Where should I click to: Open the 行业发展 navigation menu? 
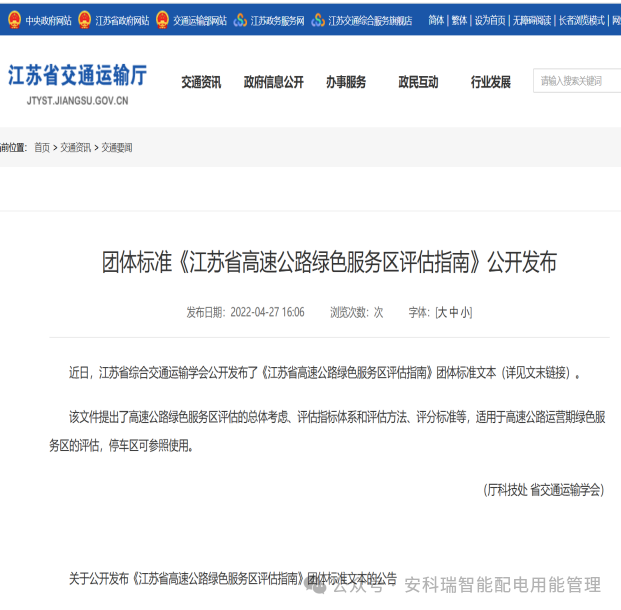(x=491, y=82)
